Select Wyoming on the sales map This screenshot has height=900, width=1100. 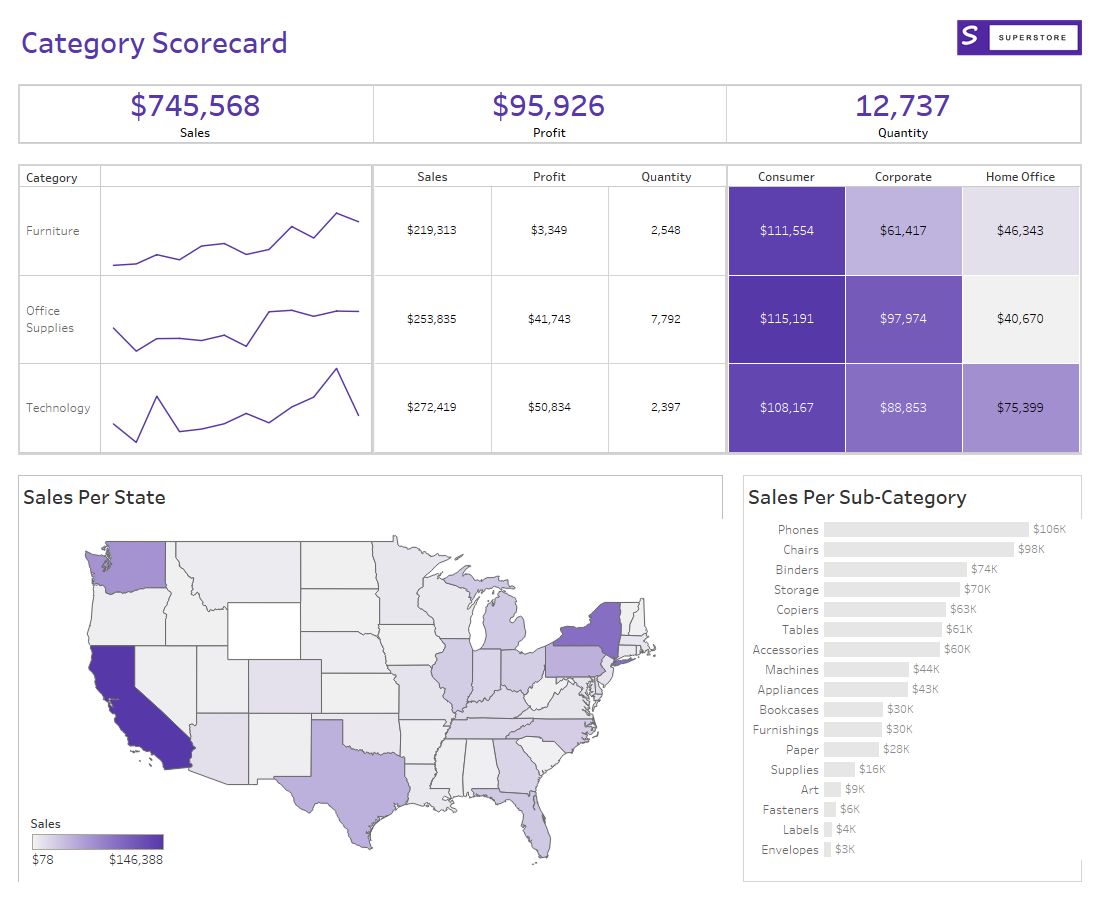click(264, 630)
